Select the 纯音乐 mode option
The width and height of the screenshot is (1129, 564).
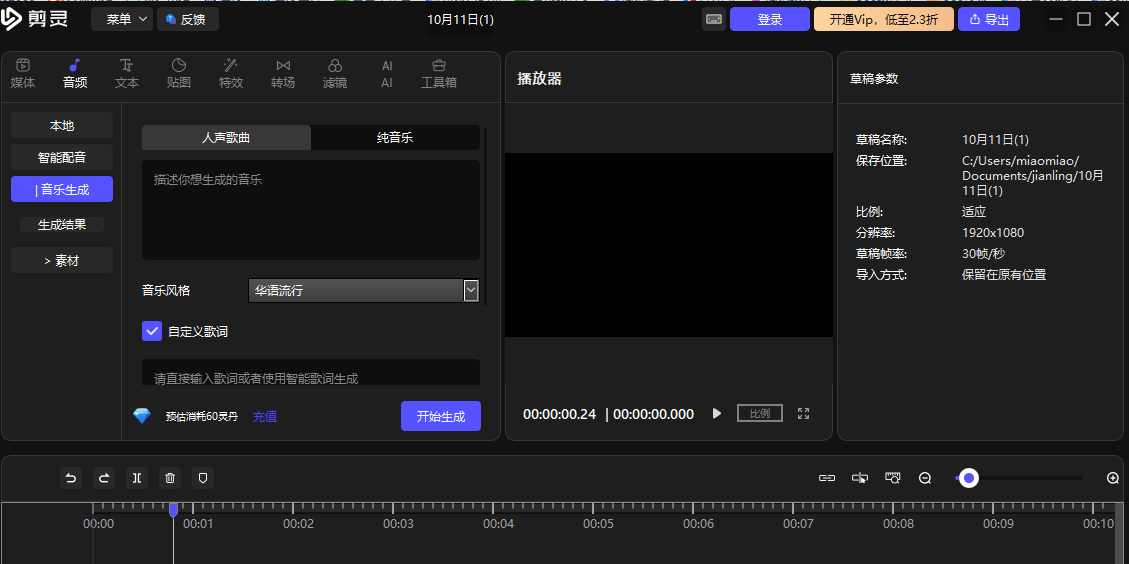coord(395,137)
